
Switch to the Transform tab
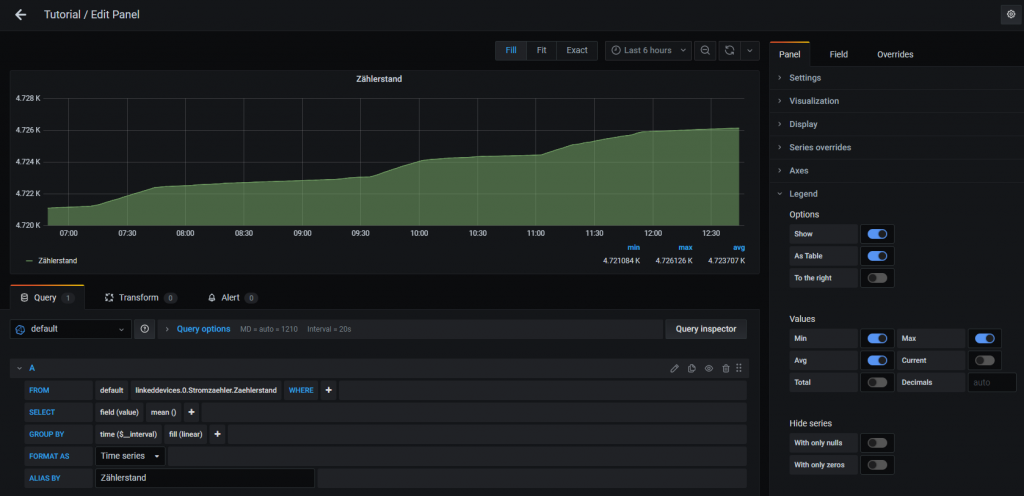click(x=139, y=298)
